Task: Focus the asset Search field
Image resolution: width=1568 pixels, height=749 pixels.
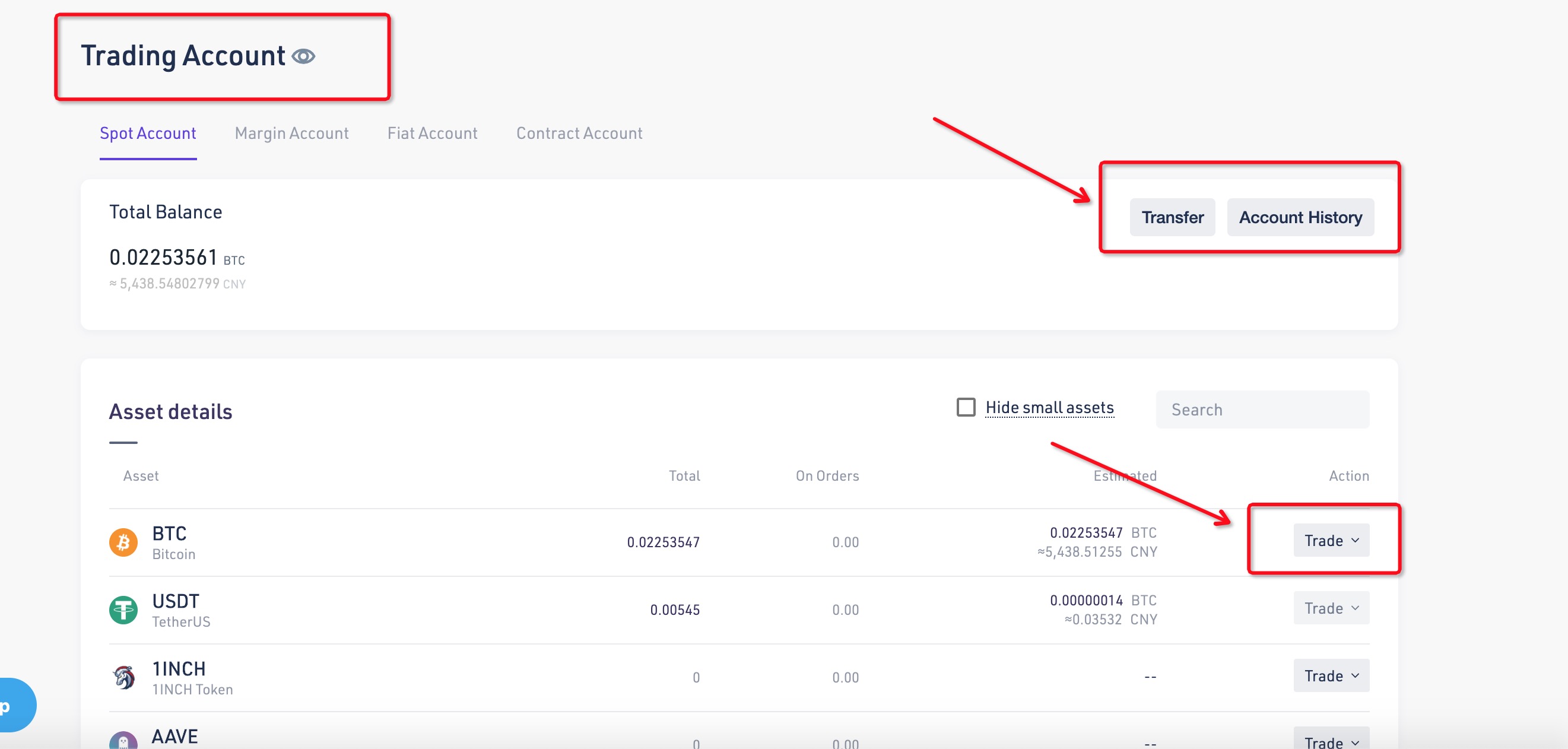Action: [1262, 410]
